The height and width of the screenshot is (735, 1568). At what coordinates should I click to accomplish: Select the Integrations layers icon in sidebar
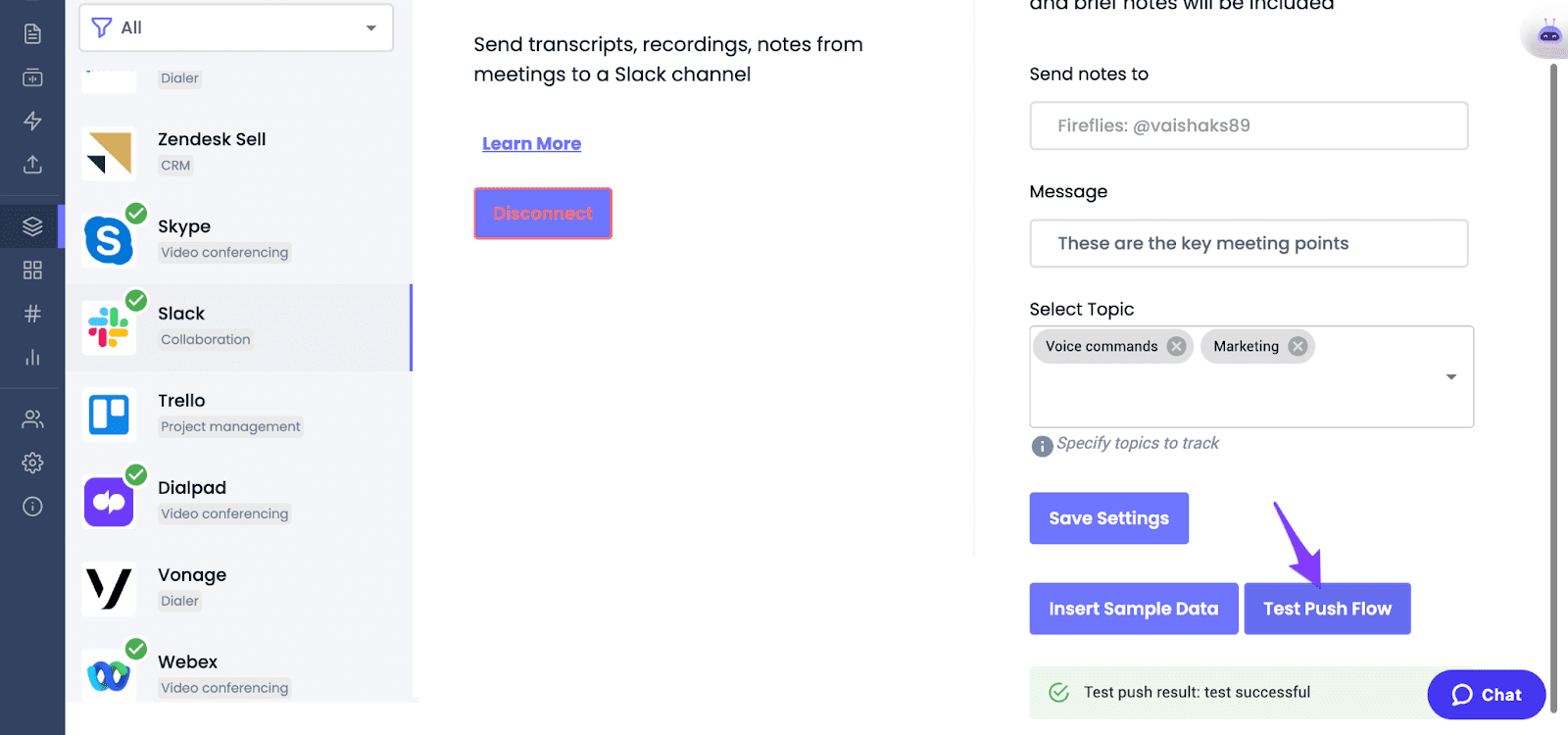(x=32, y=225)
